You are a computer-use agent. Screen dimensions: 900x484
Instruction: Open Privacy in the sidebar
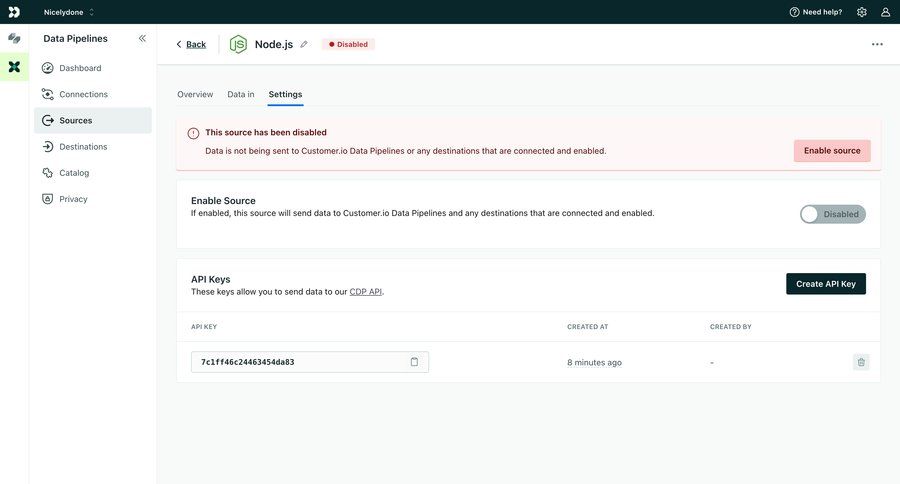pyautogui.click(x=93, y=199)
